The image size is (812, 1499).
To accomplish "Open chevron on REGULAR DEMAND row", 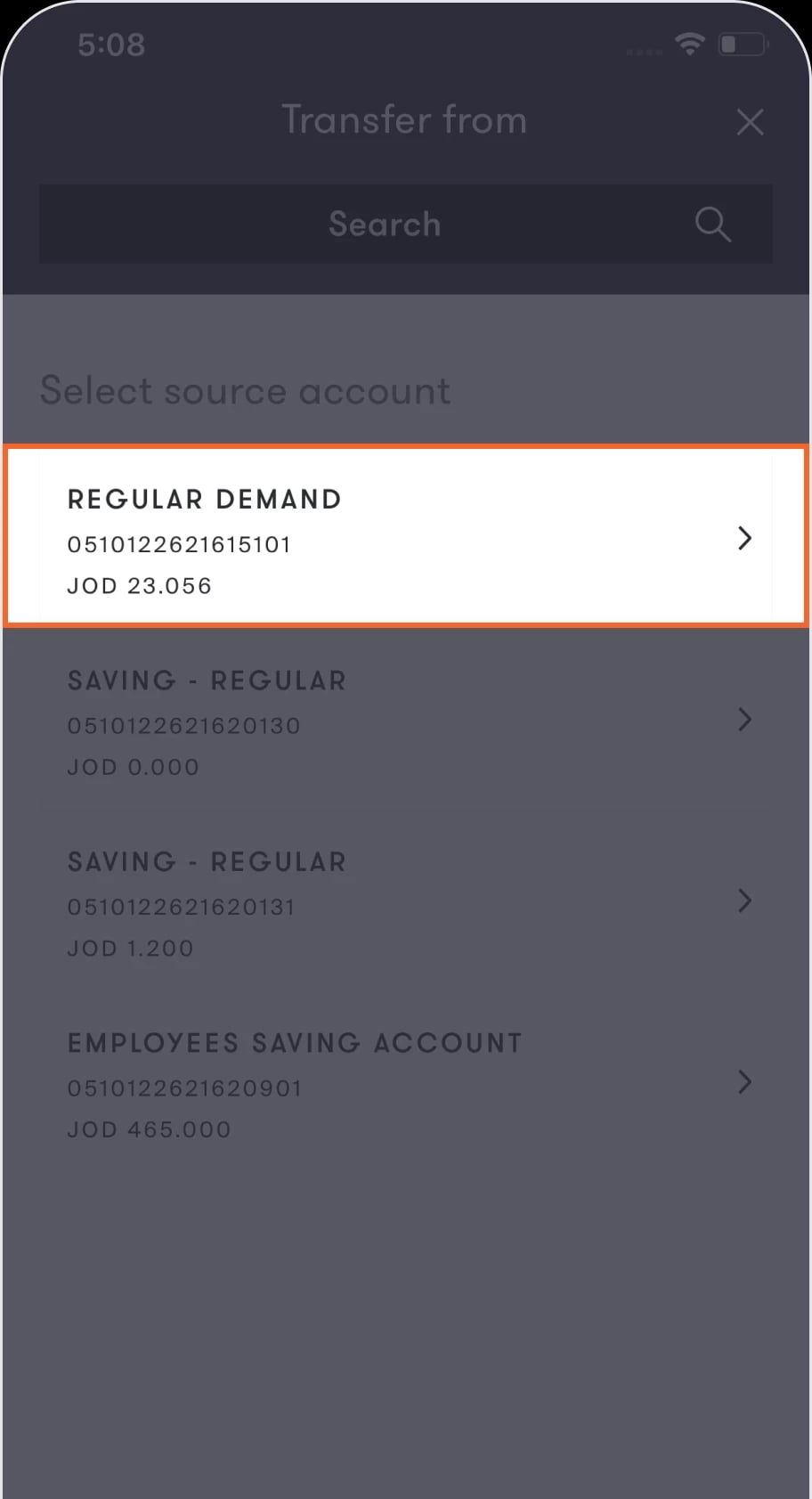I will pyautogui.click(x=744, y=538).
